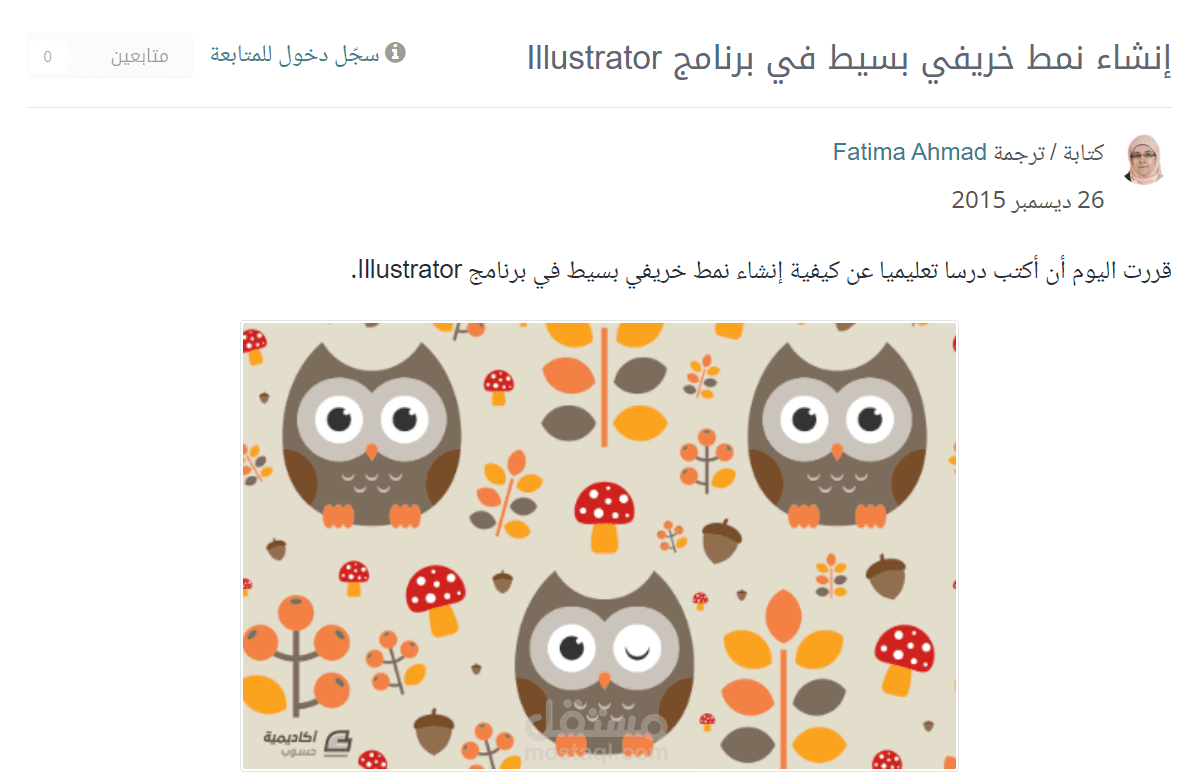This screenshot has height=781, width=1194.
Task: Open Fatima Ahmad's author profile link
Action: (909, 152)
